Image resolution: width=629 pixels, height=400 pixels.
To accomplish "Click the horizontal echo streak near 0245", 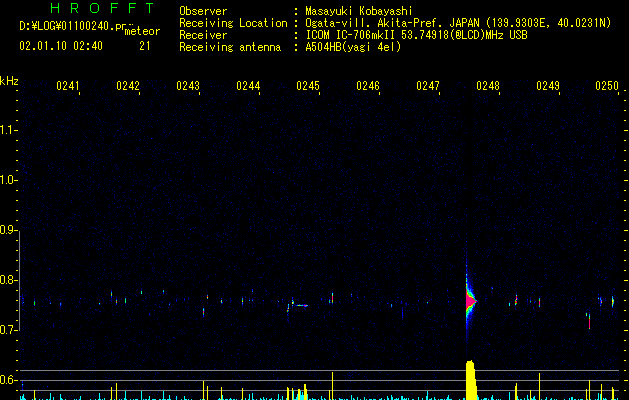I will click(x=300, y=305).
